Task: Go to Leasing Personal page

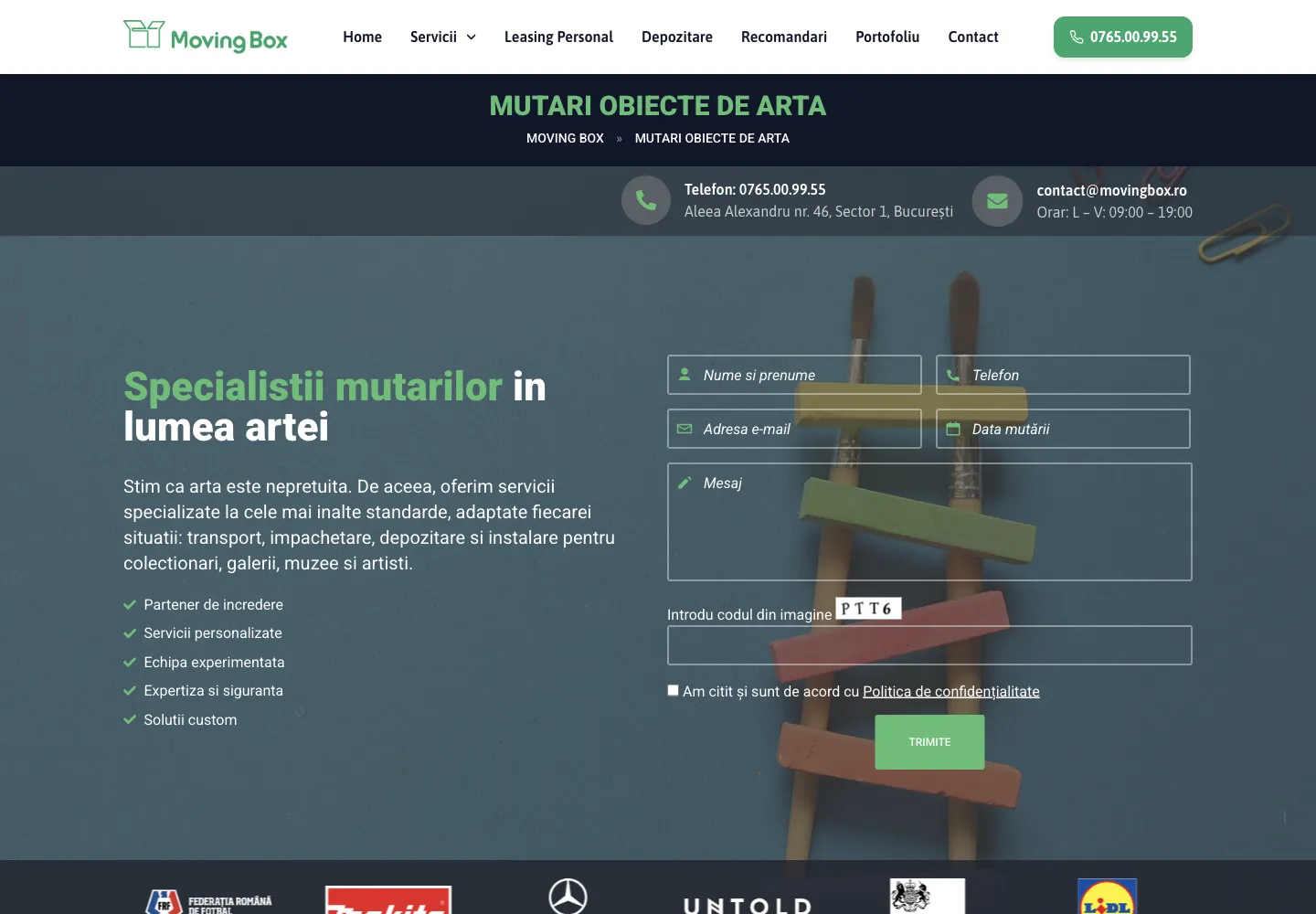Action: click(x=558, y=37)
